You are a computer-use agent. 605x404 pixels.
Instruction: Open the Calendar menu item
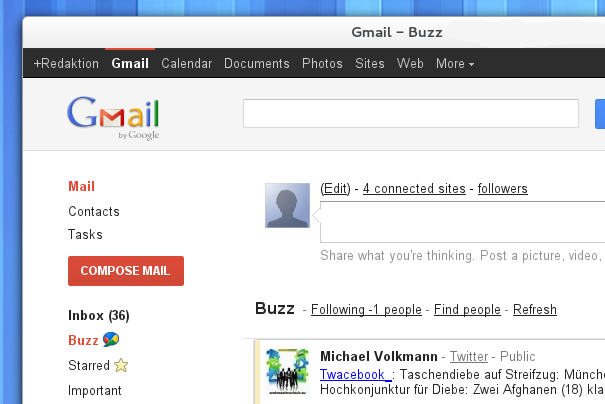point(187,63)
